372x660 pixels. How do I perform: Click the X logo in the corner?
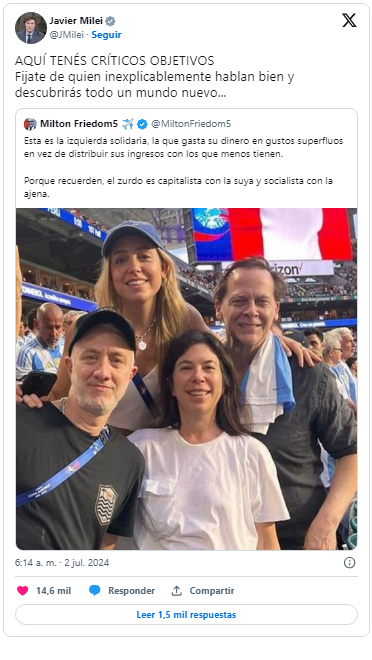pyautogui.click(x=349, y=20)
